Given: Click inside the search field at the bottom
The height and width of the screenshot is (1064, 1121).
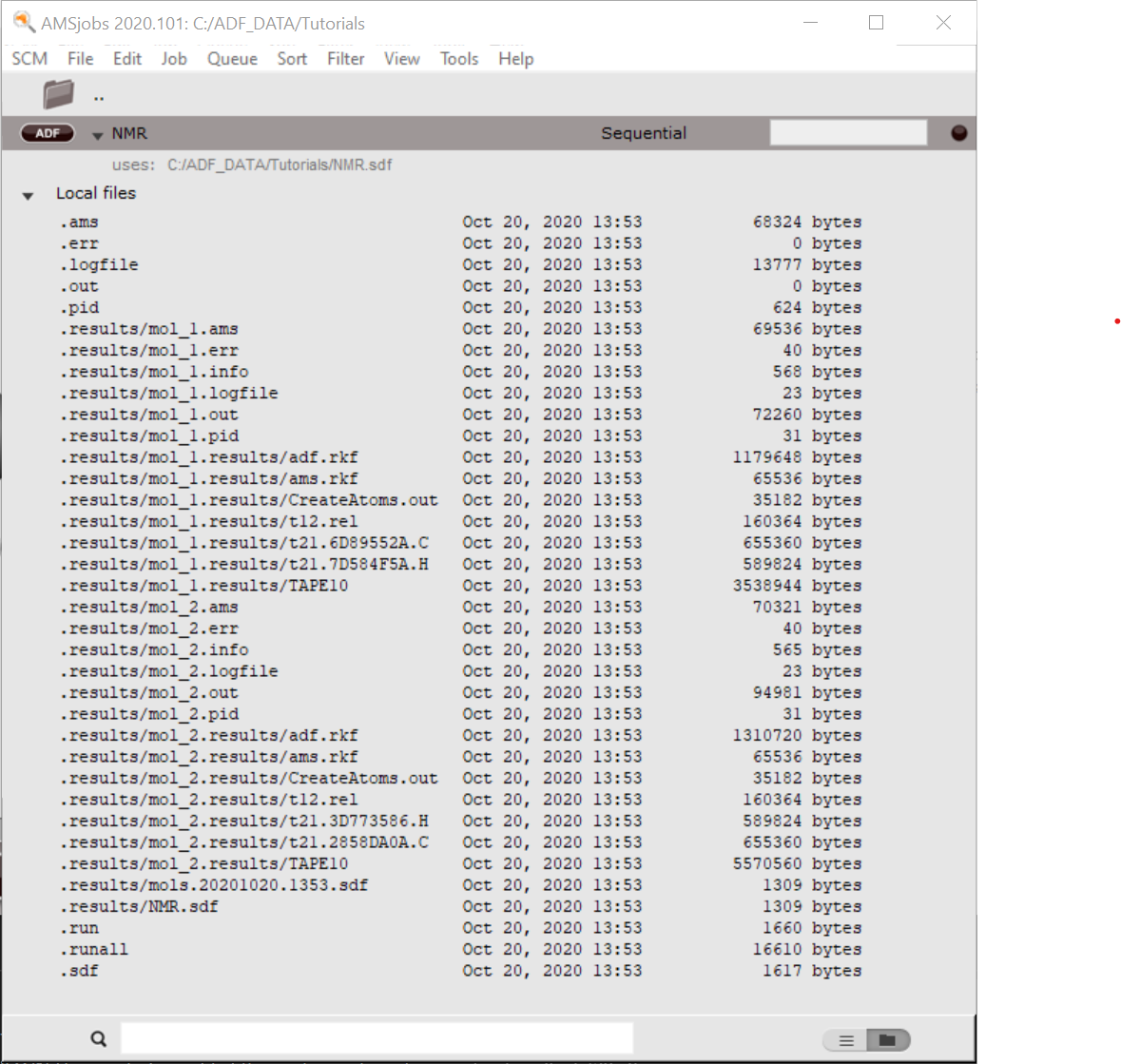Looking at the screenshot, I should point(376,1037).
